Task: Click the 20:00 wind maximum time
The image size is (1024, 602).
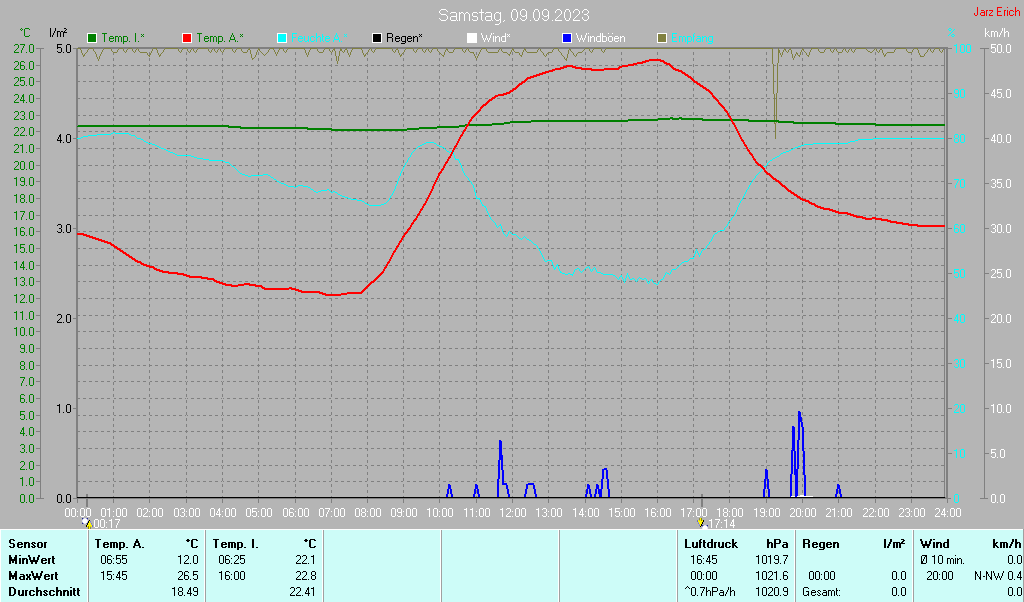Action: tap(940, 576)
